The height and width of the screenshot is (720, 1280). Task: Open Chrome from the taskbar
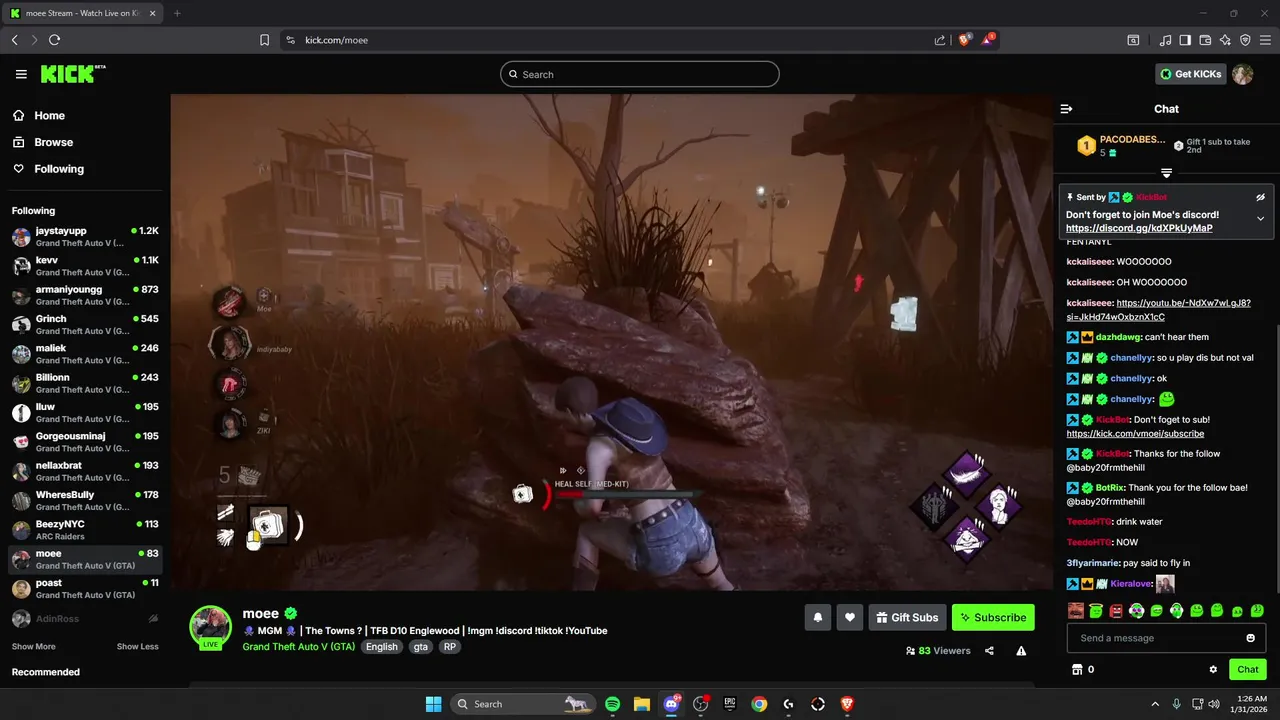pos(759,704)
